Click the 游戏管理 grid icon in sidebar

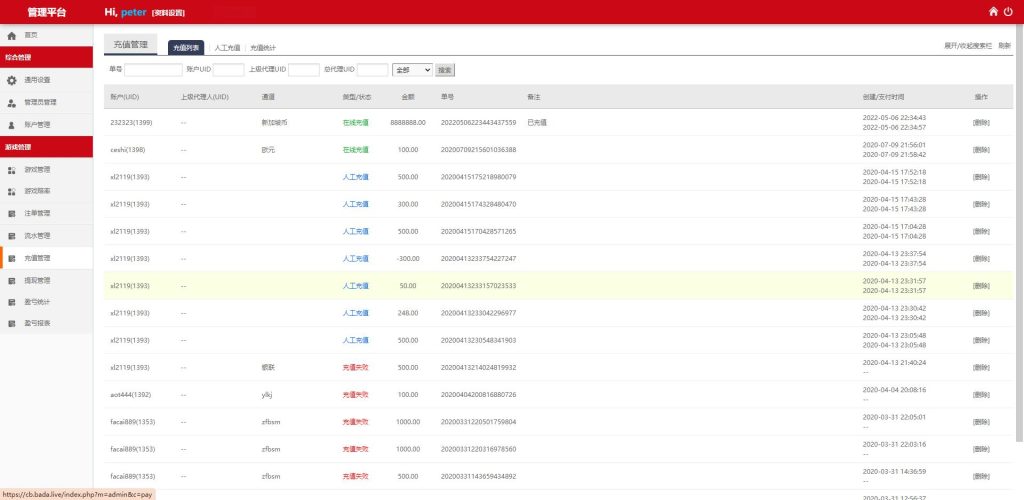click(12, 170)
